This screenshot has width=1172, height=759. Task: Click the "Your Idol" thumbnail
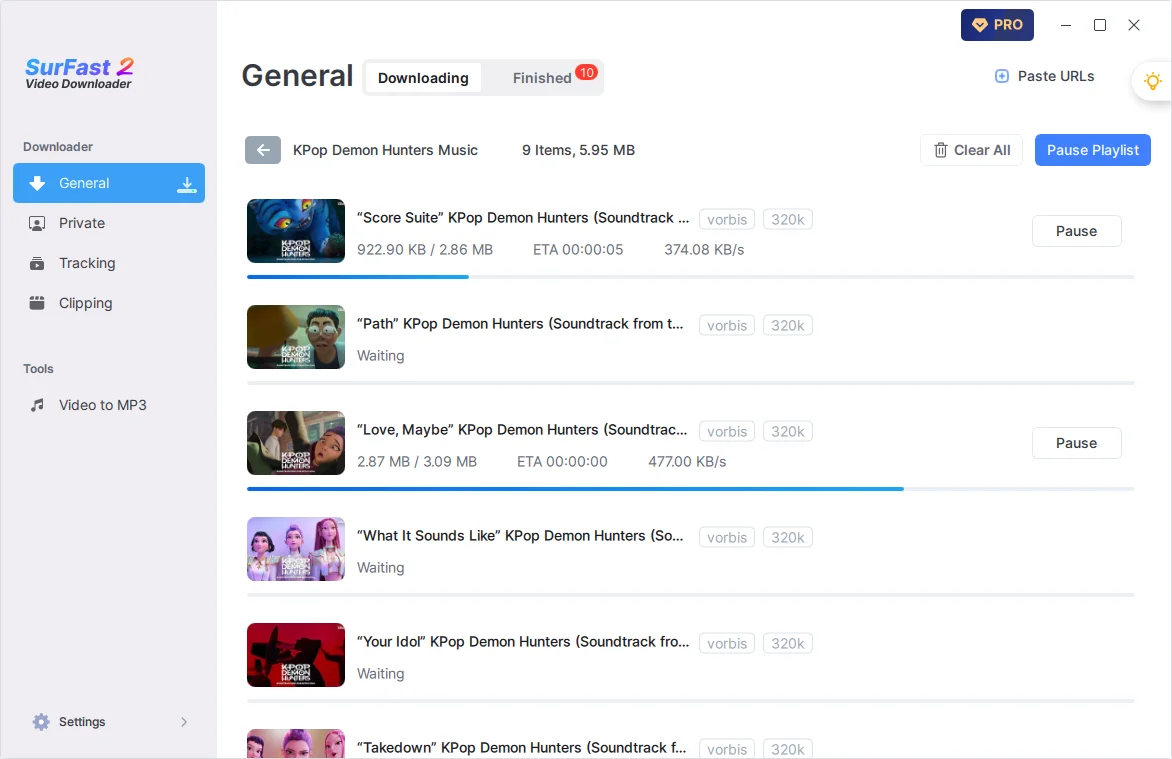coord(296,655)
